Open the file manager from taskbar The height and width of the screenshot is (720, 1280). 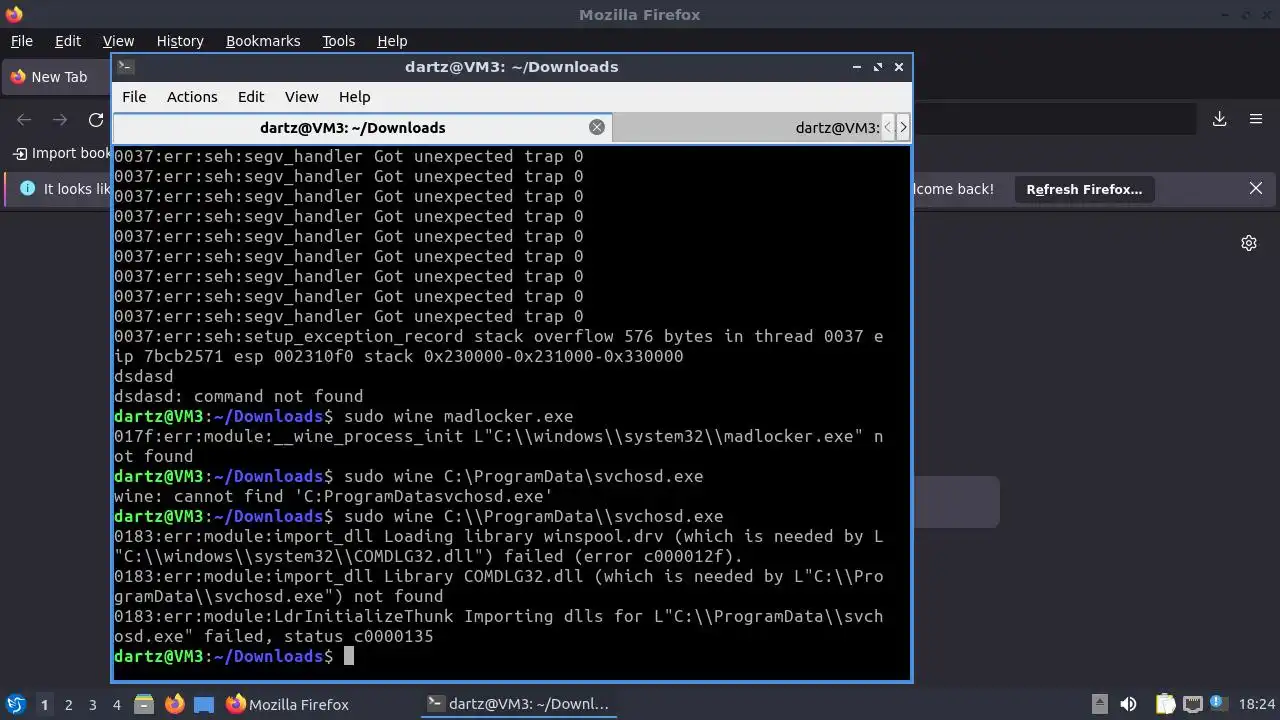(x=144, y=704)
